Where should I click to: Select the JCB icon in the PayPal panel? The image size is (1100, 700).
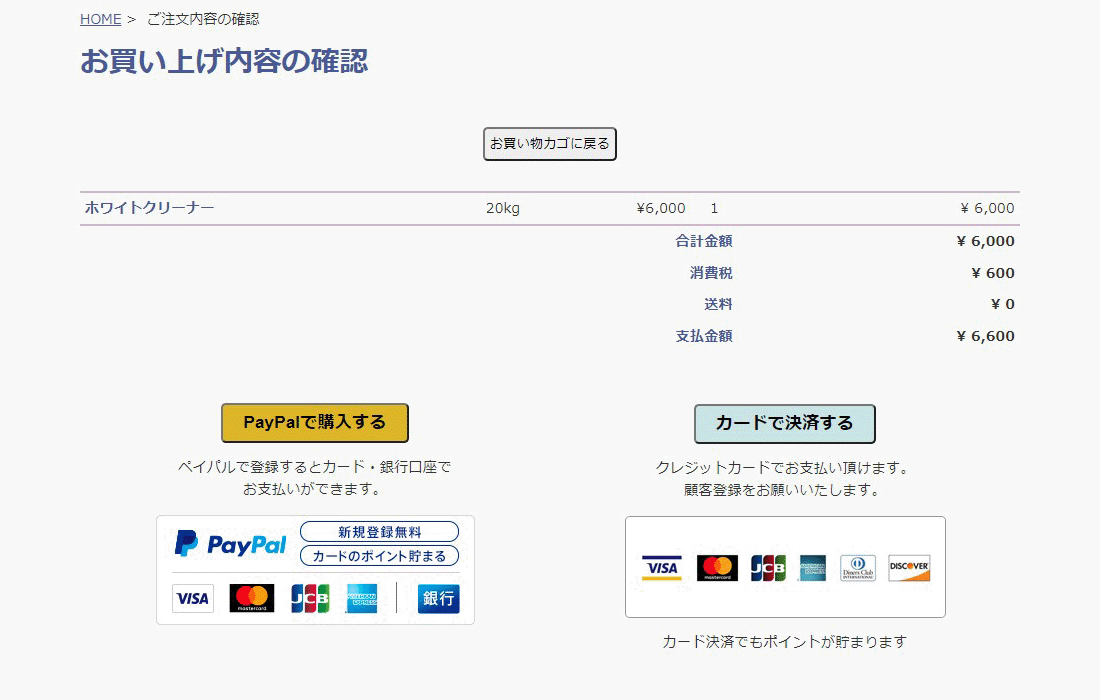[310, 598]
